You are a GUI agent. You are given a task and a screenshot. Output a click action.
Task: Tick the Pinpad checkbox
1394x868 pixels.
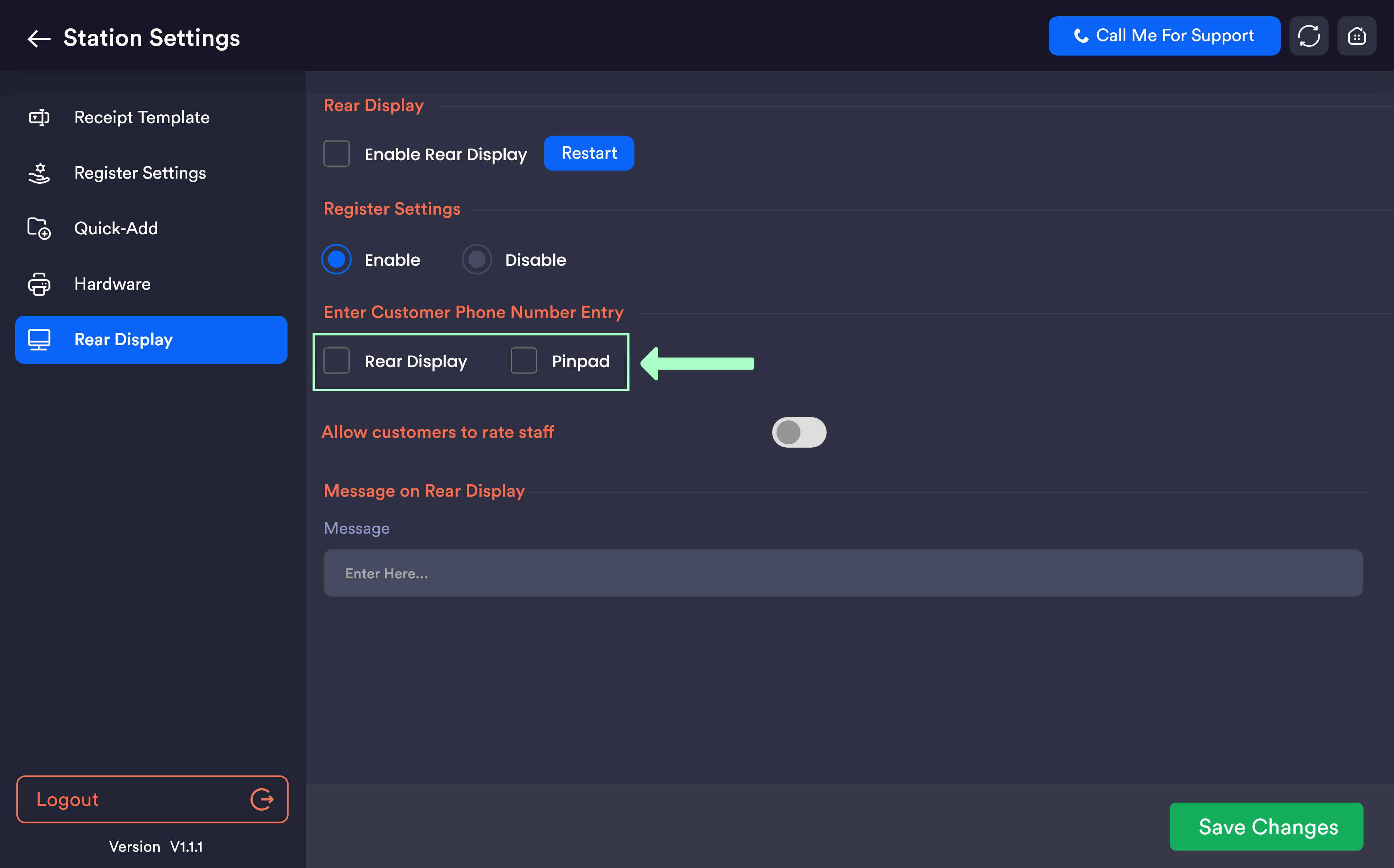[x=523, y=361]
